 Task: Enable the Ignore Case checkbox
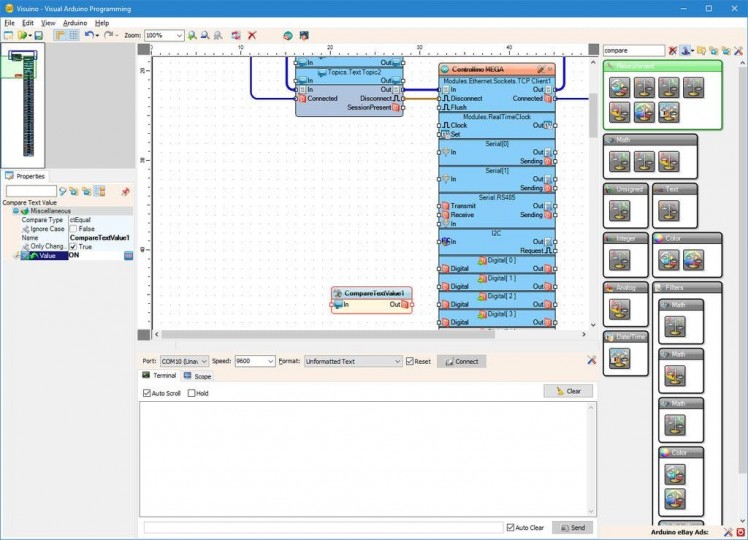(73, 229)
